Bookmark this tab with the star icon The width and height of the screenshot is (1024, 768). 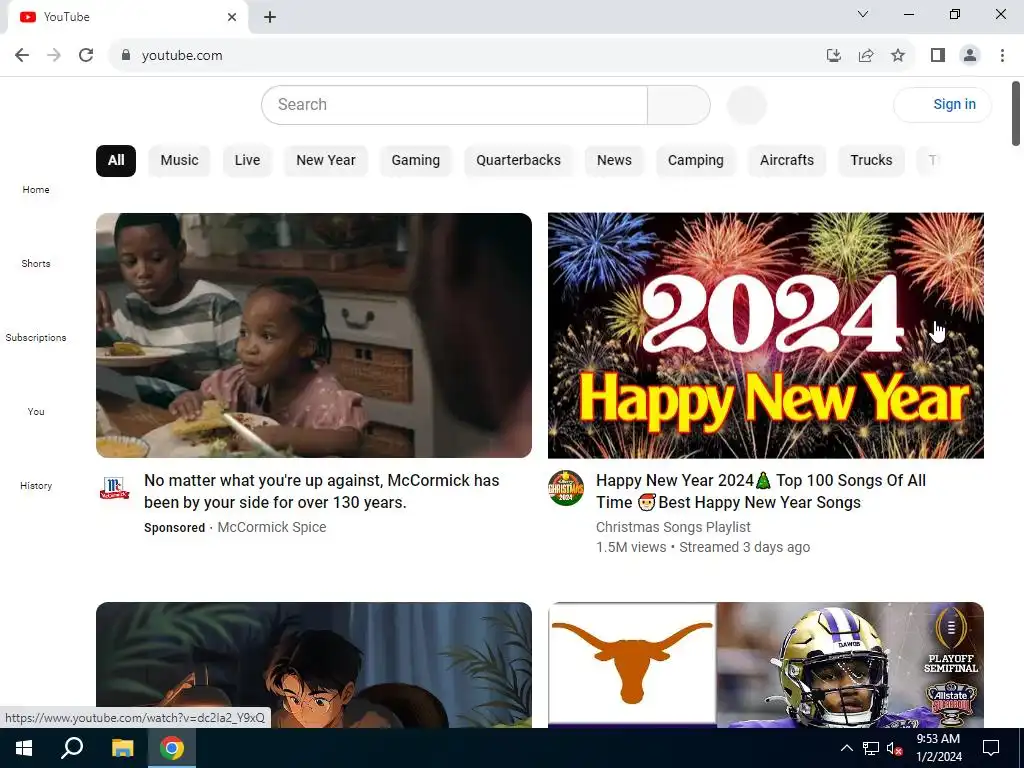click(898, 56)
